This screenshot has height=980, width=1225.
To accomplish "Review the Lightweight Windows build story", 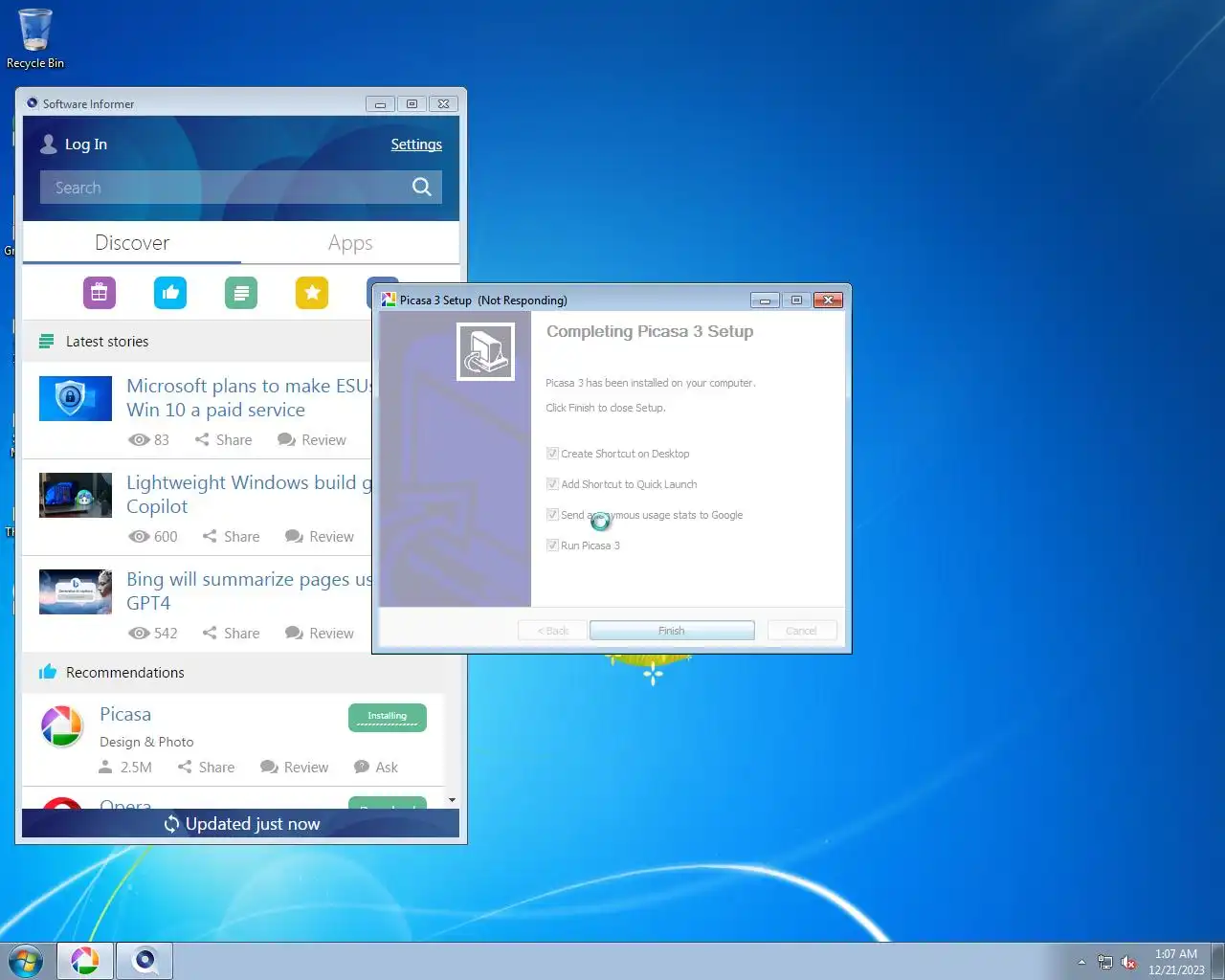I will (320, 537).
